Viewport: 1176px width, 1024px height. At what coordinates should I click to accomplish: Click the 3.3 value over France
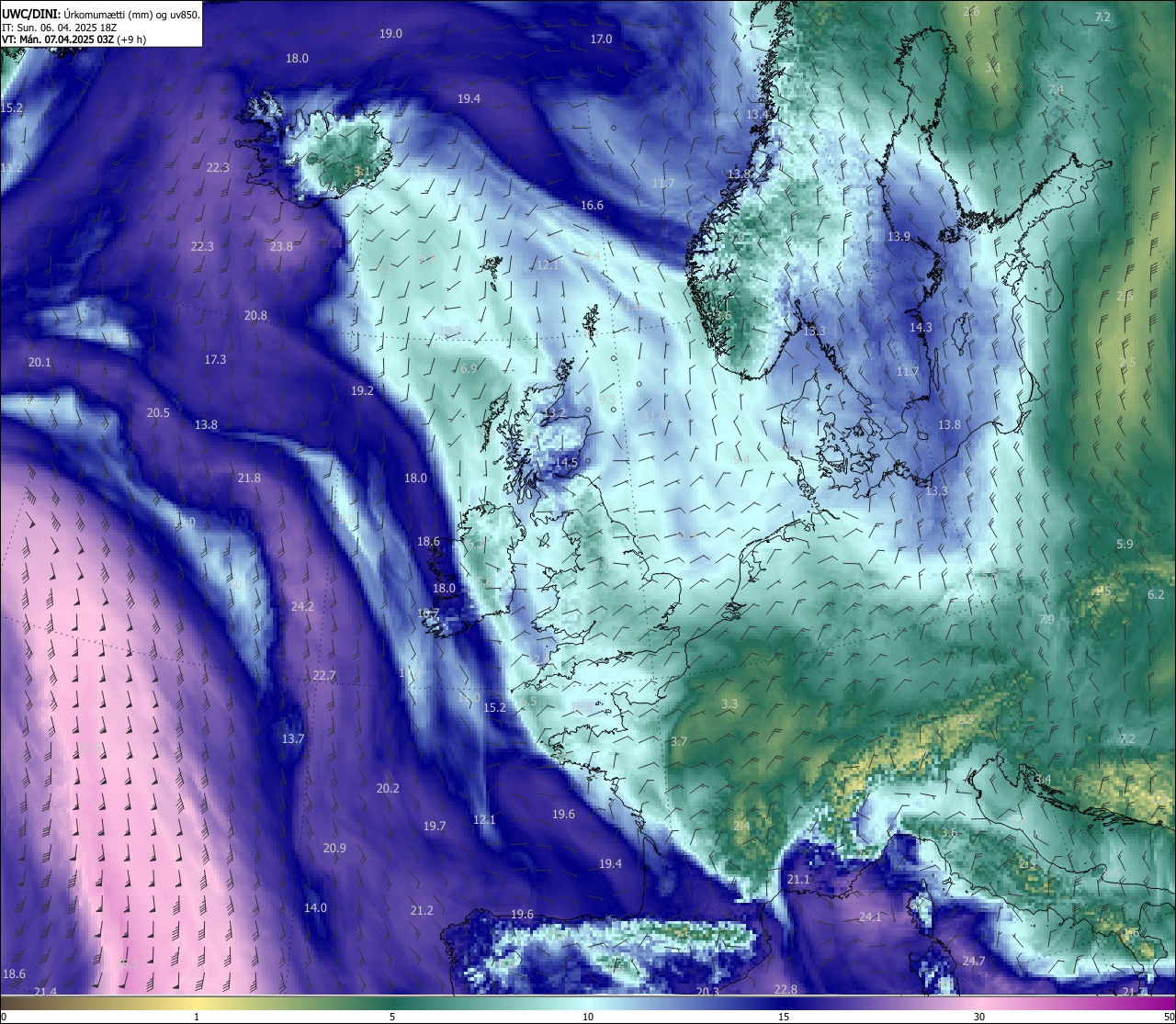(729, 703)
